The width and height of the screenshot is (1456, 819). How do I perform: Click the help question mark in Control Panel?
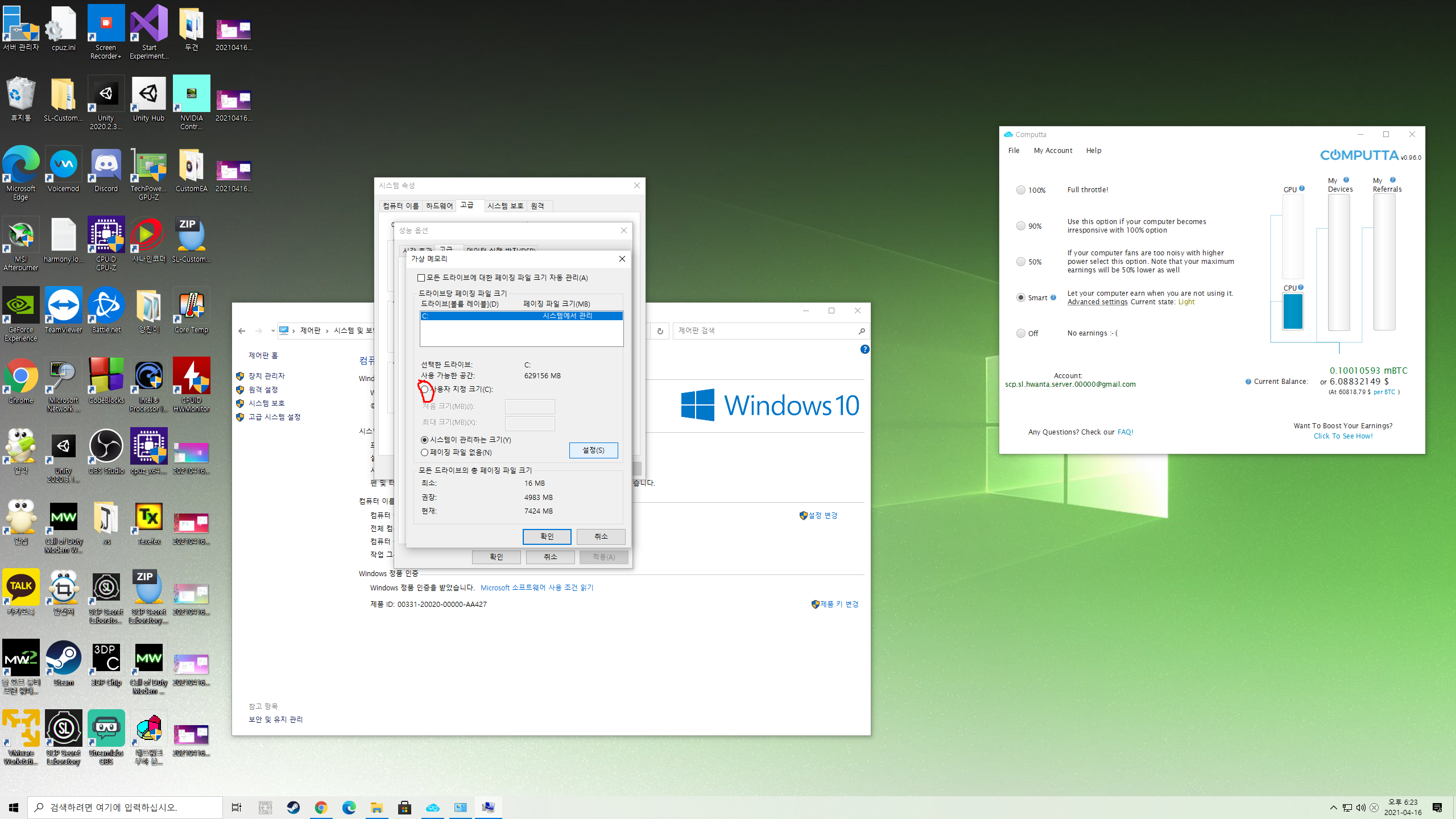[864, 349]
